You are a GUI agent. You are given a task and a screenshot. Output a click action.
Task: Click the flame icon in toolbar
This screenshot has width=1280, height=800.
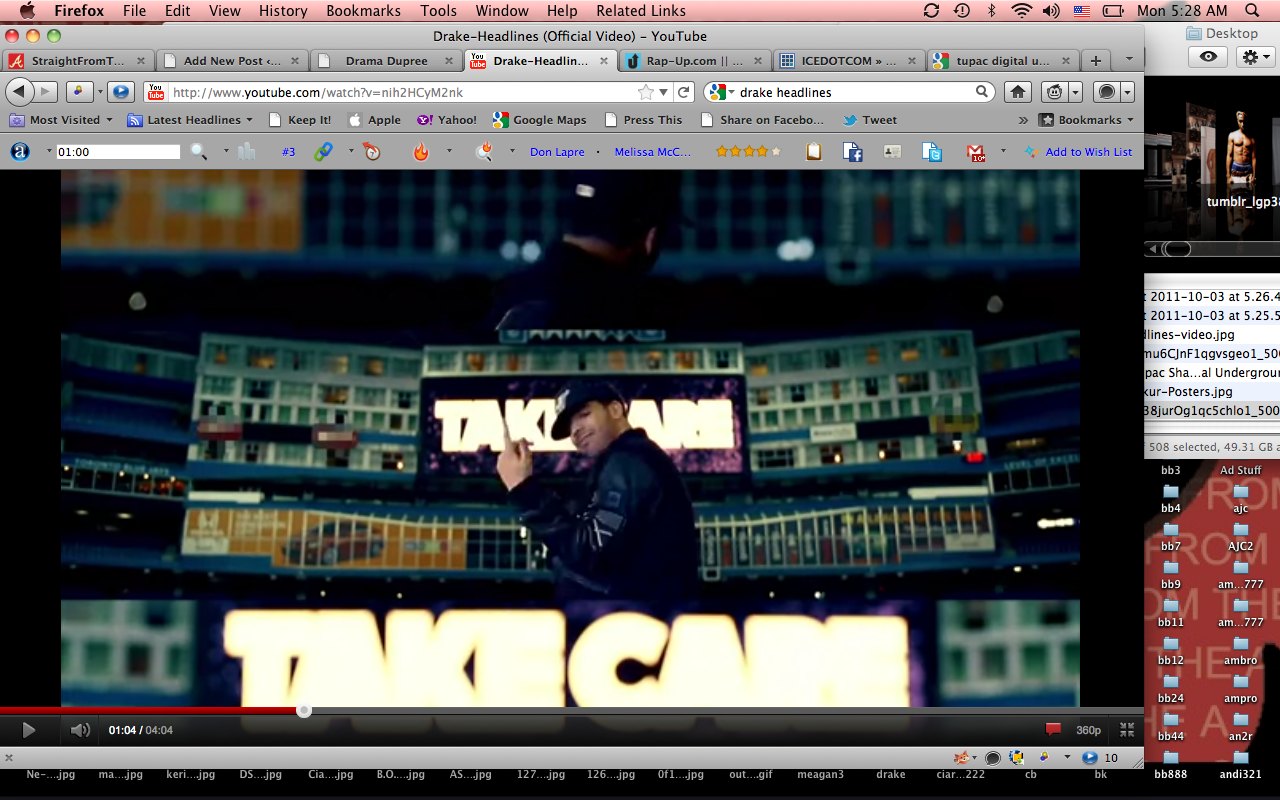[421, 152]
